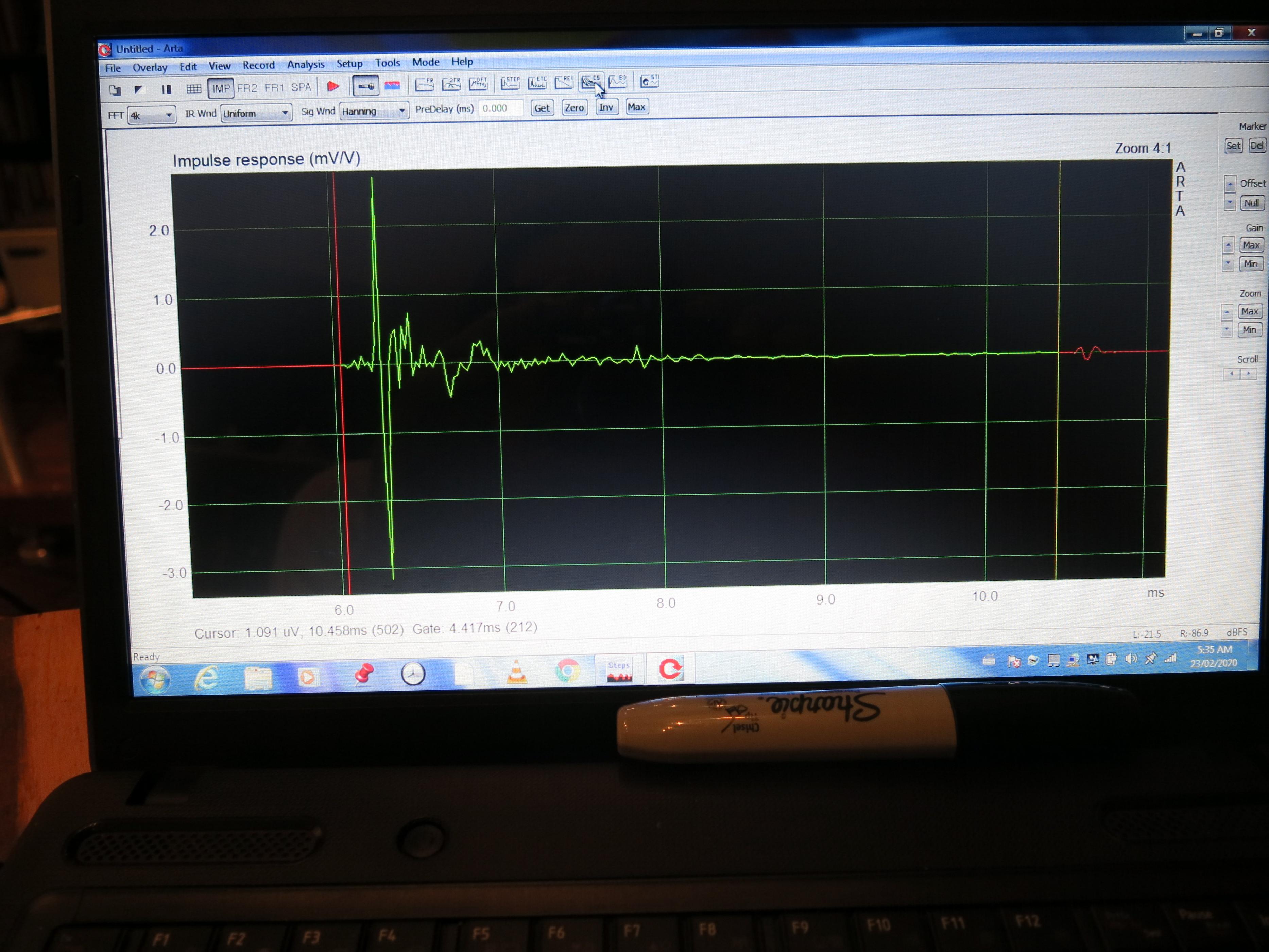Click the Zoom Min button

pyautogui.click(x=1250, y=330)
